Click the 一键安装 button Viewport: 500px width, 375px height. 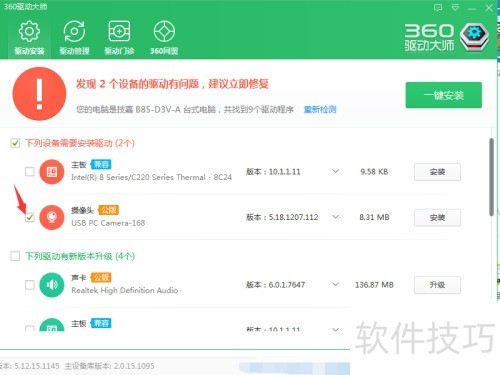coord(444,95)
